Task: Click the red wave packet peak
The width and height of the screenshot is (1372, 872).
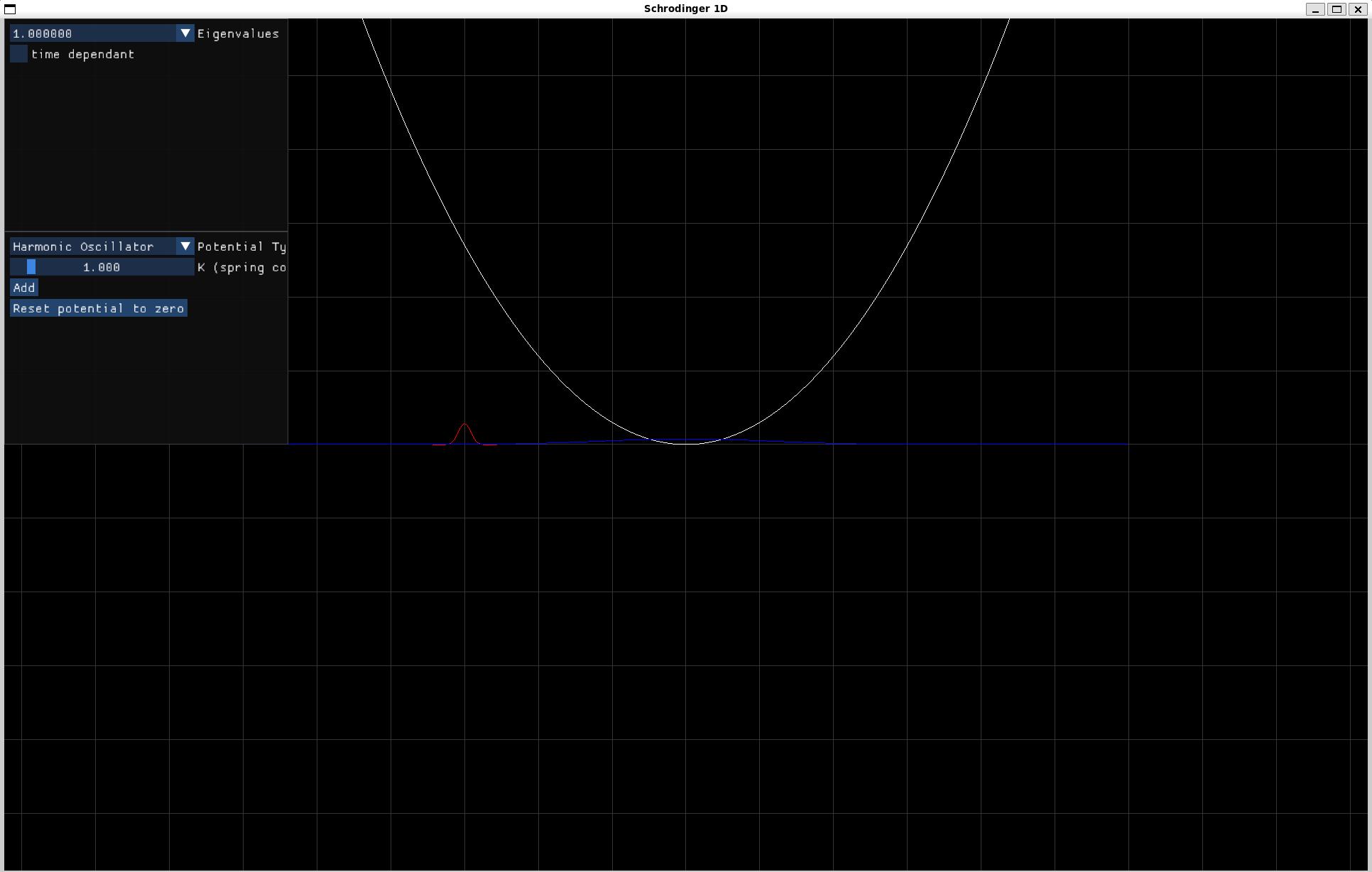Action: click(x=464, y=425)
